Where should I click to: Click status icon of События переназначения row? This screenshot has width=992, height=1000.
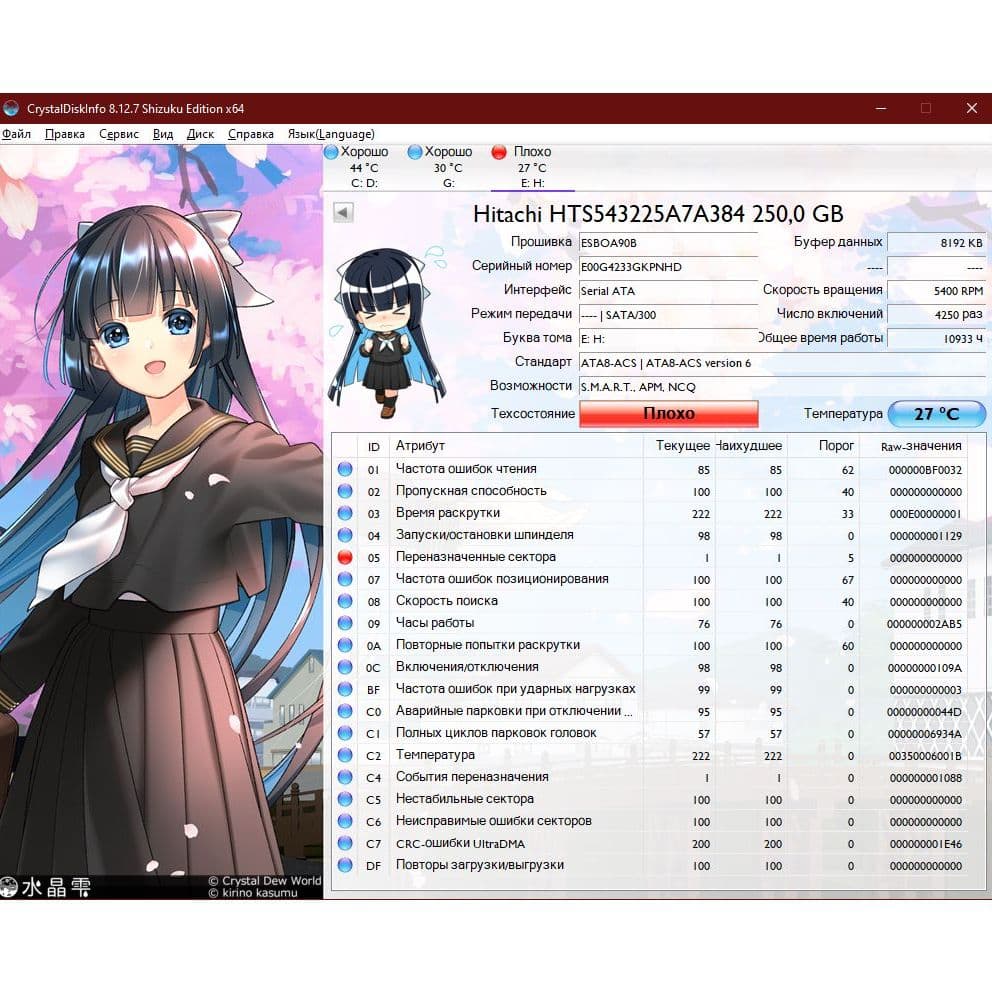pyautogui.click(x=345, y=777)
